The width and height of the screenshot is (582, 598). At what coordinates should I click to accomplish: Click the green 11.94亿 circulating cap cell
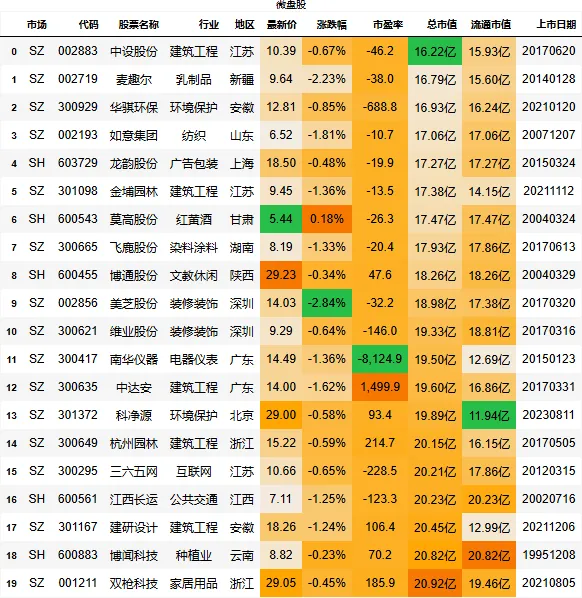click(489, 415)
